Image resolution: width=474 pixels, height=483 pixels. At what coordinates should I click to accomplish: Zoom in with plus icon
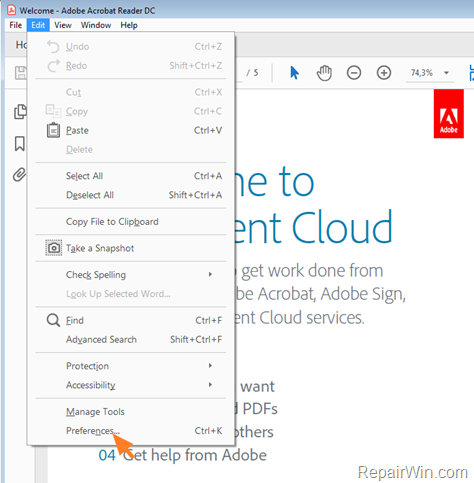(384, 73)
